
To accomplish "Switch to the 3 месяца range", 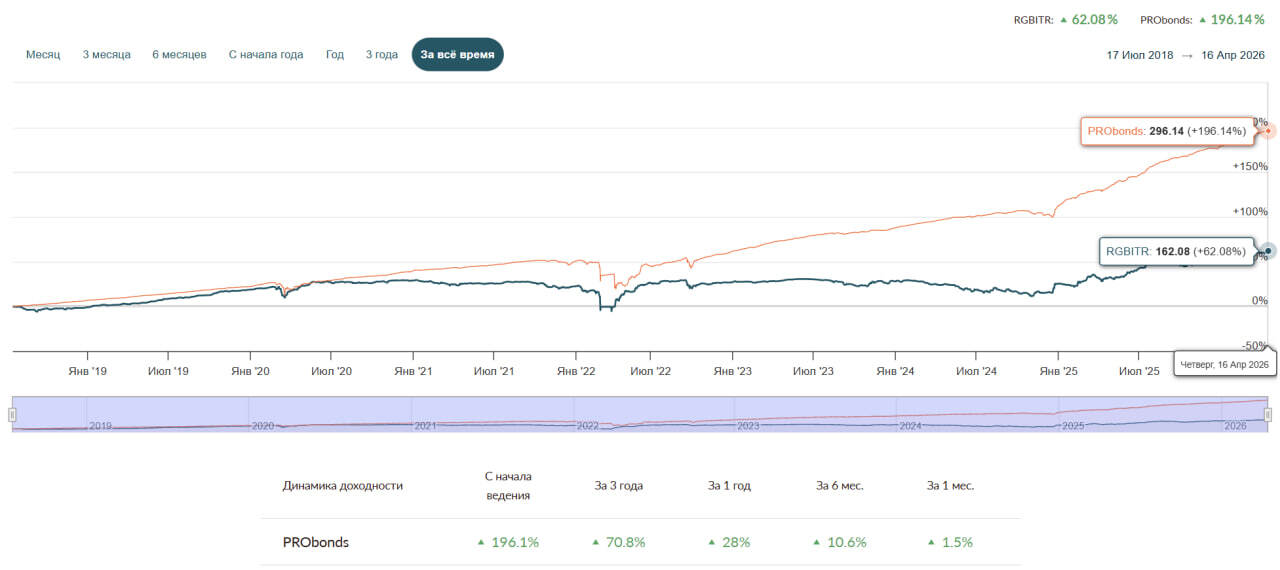I will tap(107, 55).
